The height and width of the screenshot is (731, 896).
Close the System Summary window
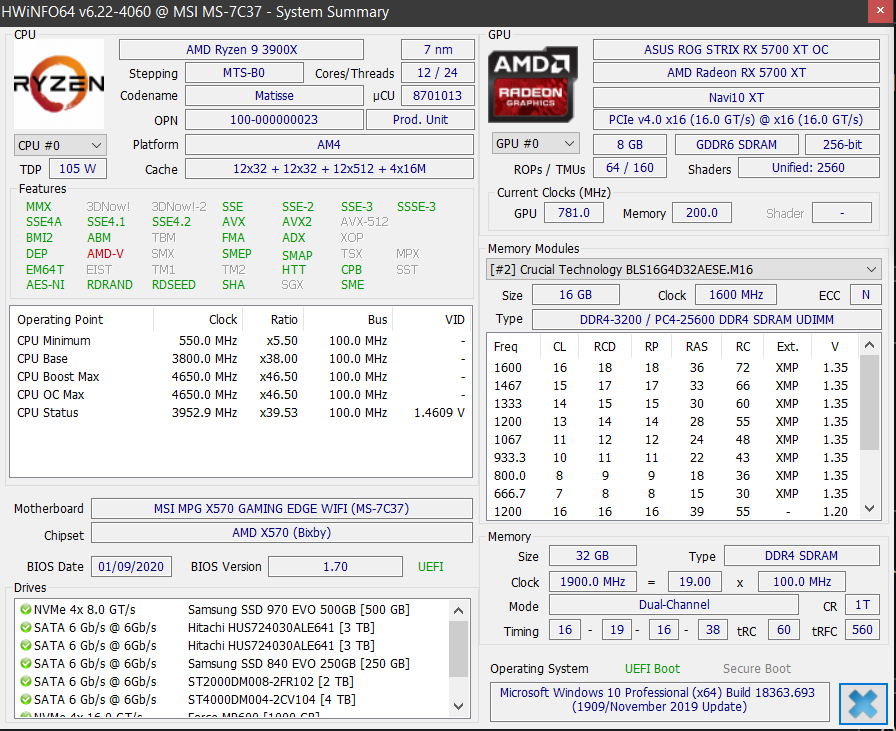pyautogui.click(x=881, y=11)
